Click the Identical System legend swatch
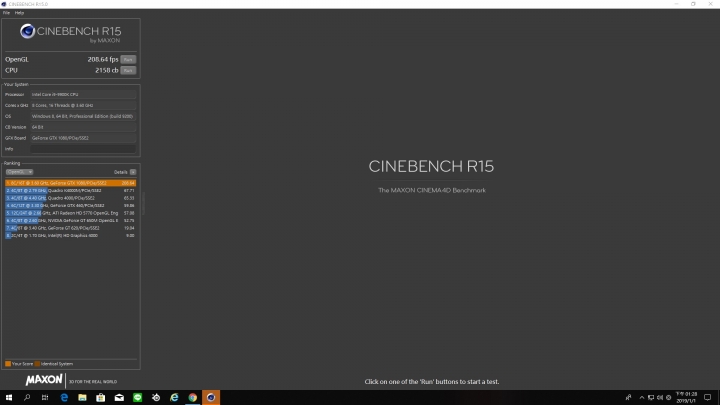The height and width of the screenshot is (405, 720). click(37, 364)
